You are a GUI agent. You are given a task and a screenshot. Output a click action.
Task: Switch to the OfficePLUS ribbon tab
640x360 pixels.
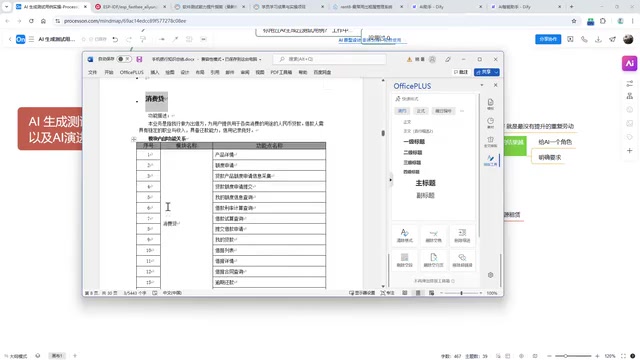pyautogui.click(x=131, y=72)
